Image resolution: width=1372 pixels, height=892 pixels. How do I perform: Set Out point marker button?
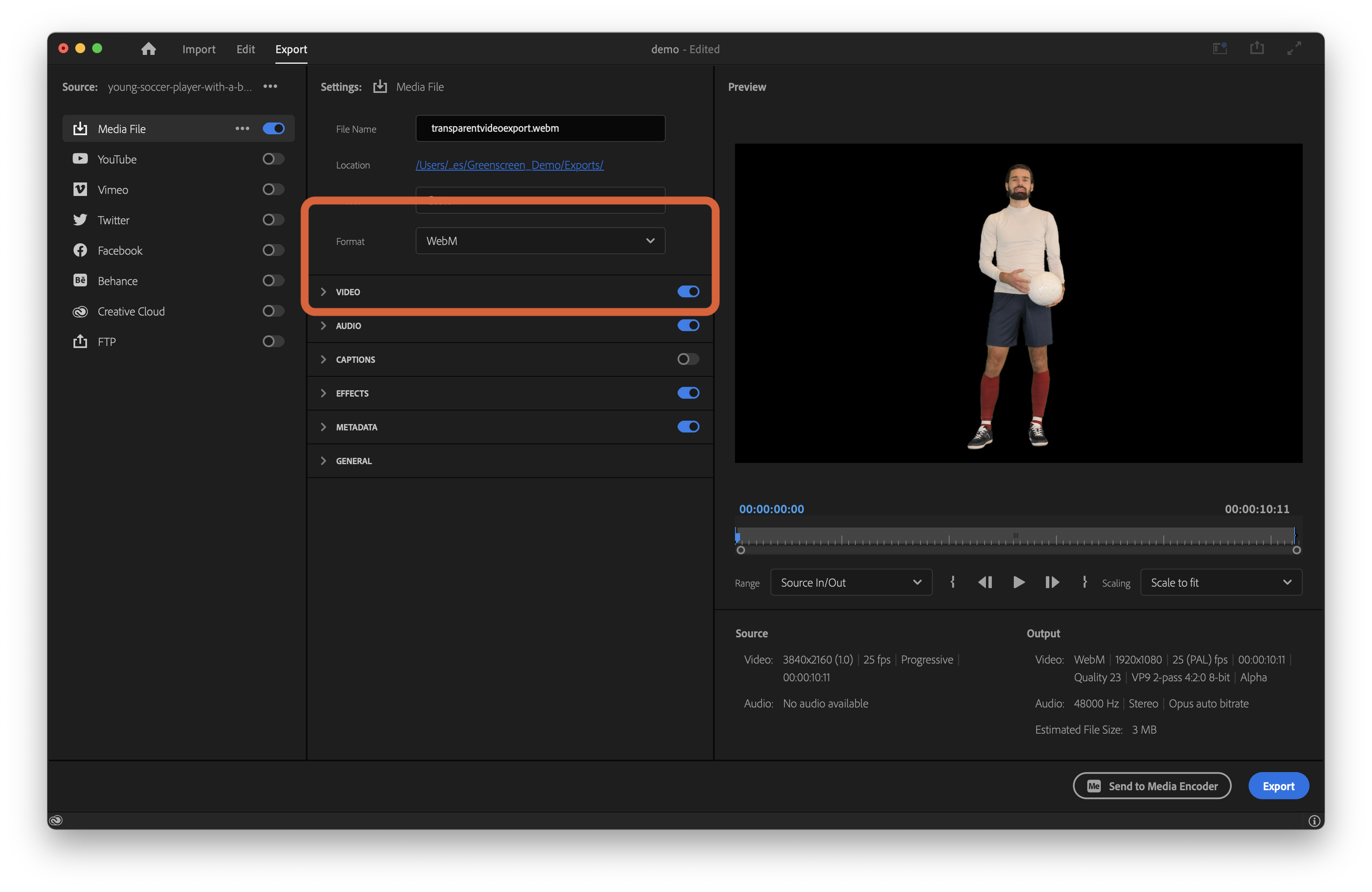coord(1084,582)
